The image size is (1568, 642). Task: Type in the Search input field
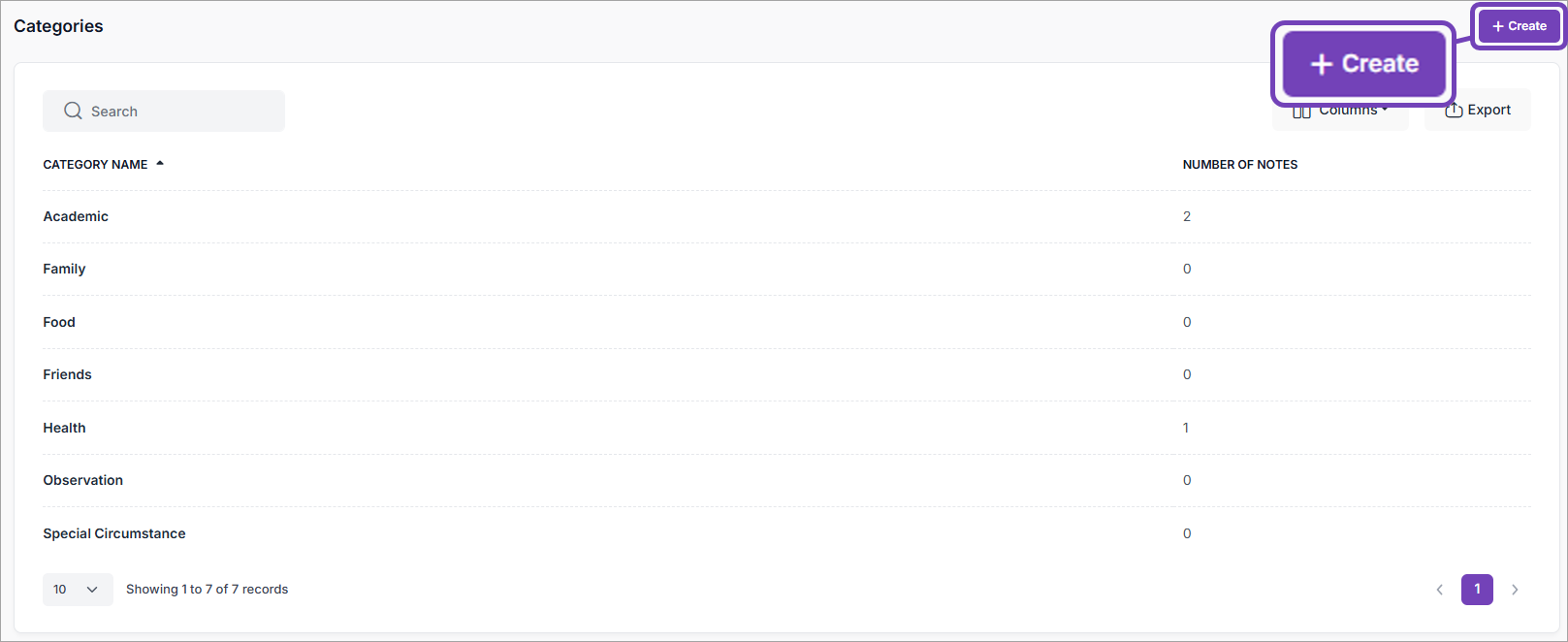click(x=175, y=112)
